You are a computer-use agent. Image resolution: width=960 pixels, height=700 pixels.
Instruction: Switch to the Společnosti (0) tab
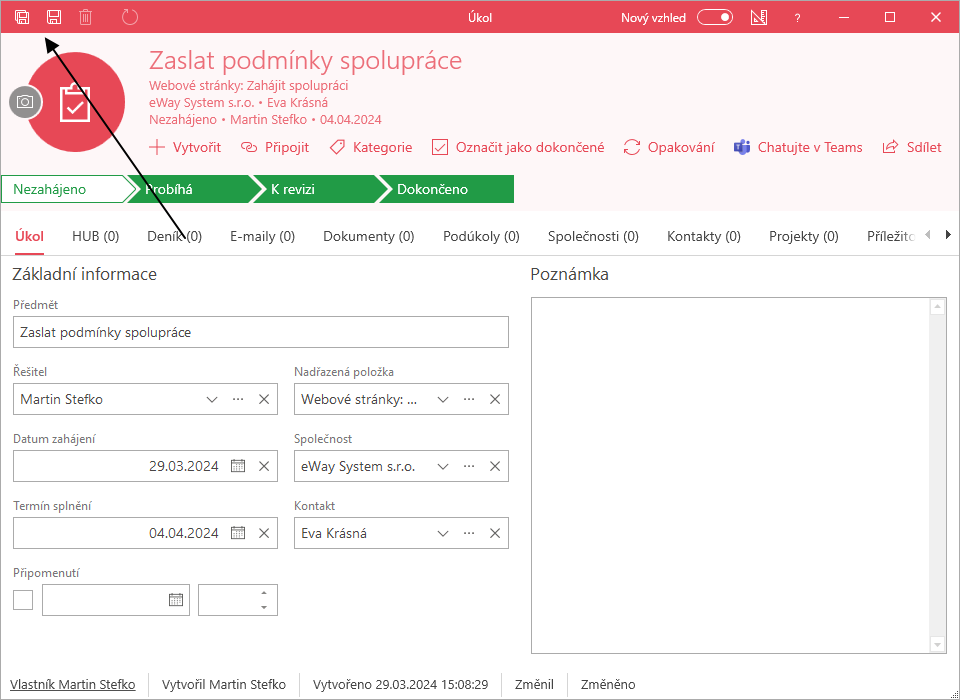pos(593,236)
